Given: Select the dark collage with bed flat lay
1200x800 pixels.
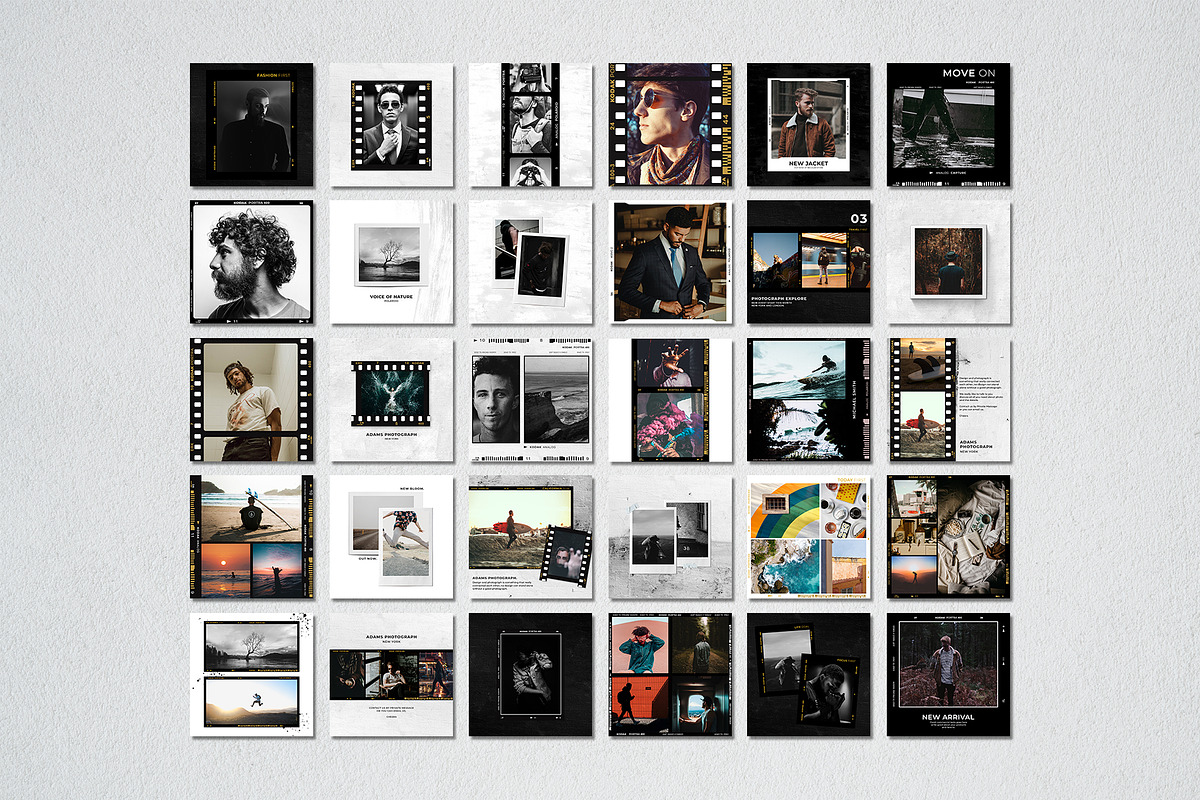Looking at the screenshot, I should [x=948, y=537].
